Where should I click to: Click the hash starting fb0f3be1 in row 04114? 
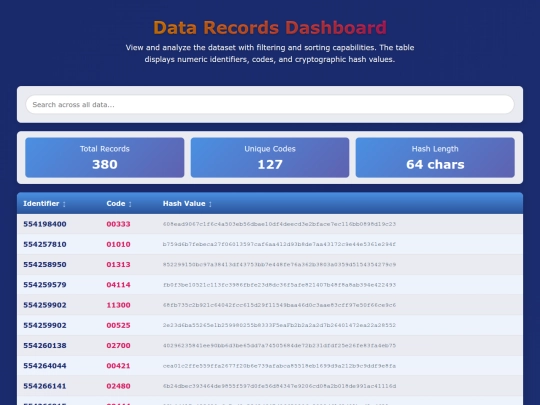click(x=279, y=285)
